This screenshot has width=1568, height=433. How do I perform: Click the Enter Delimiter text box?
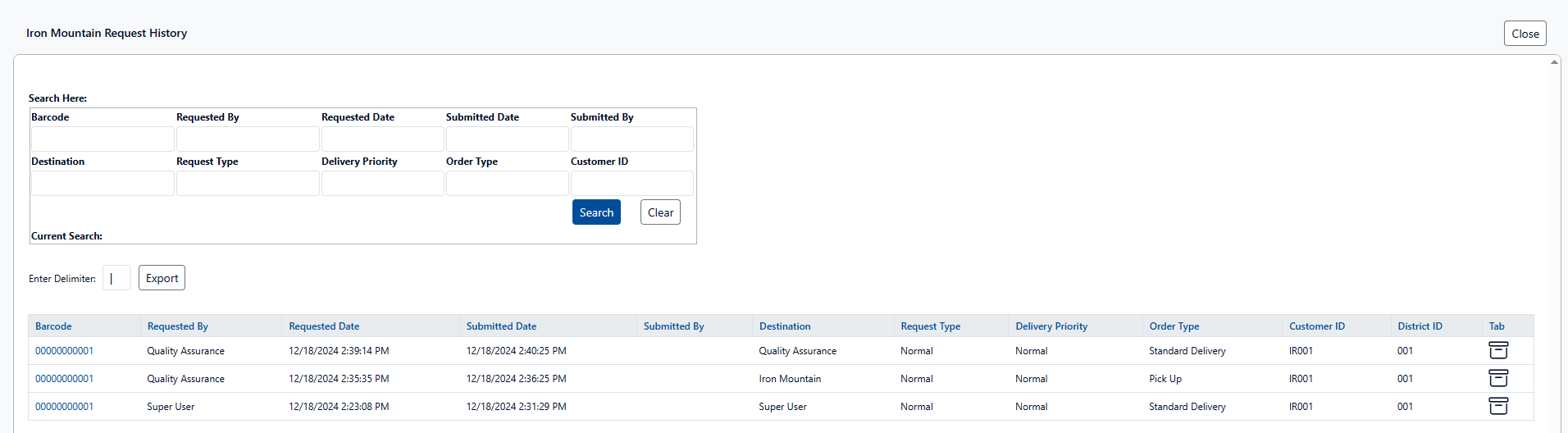116,278
